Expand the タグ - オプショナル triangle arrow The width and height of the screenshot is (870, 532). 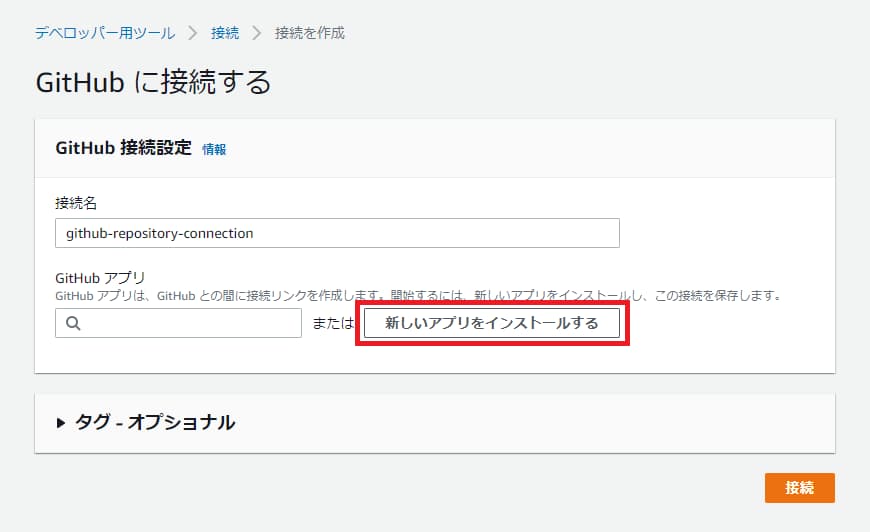[62, 423]
